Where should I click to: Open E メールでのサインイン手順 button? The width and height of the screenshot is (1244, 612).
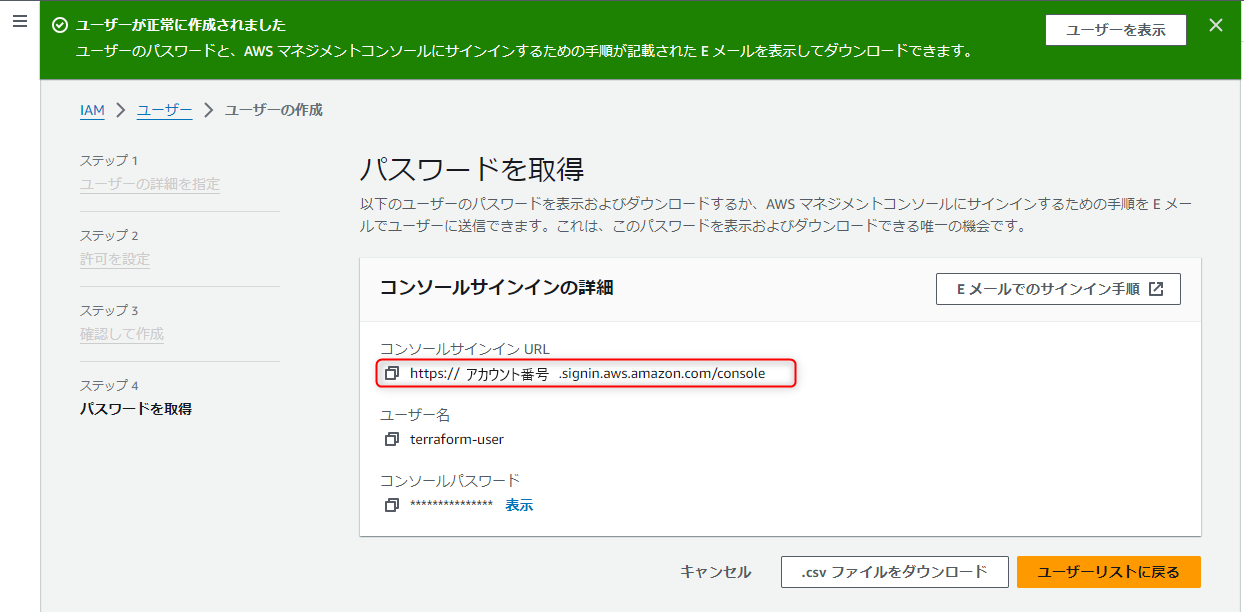tap(1058, 289)
